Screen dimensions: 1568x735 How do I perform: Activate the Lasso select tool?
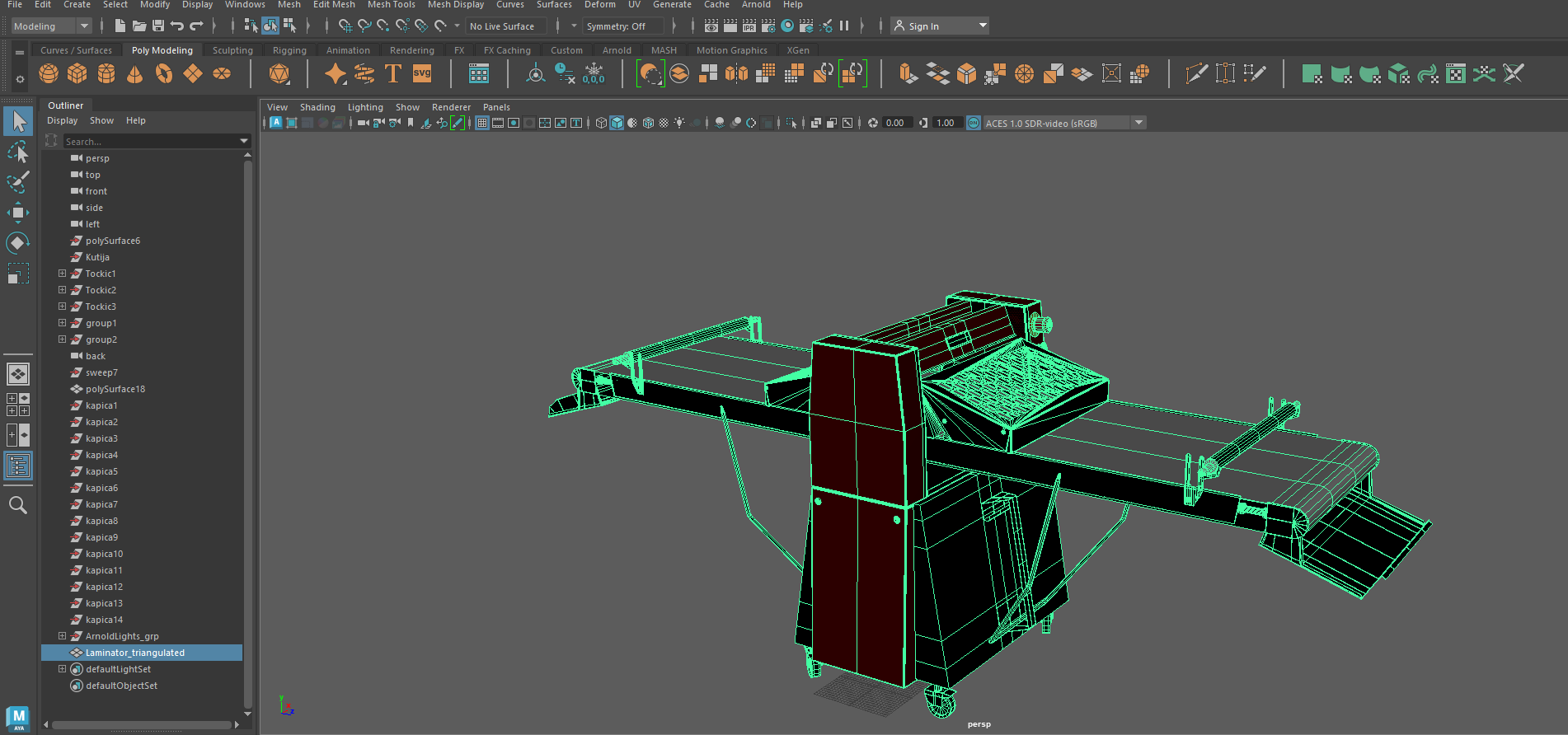pos(17,152)
